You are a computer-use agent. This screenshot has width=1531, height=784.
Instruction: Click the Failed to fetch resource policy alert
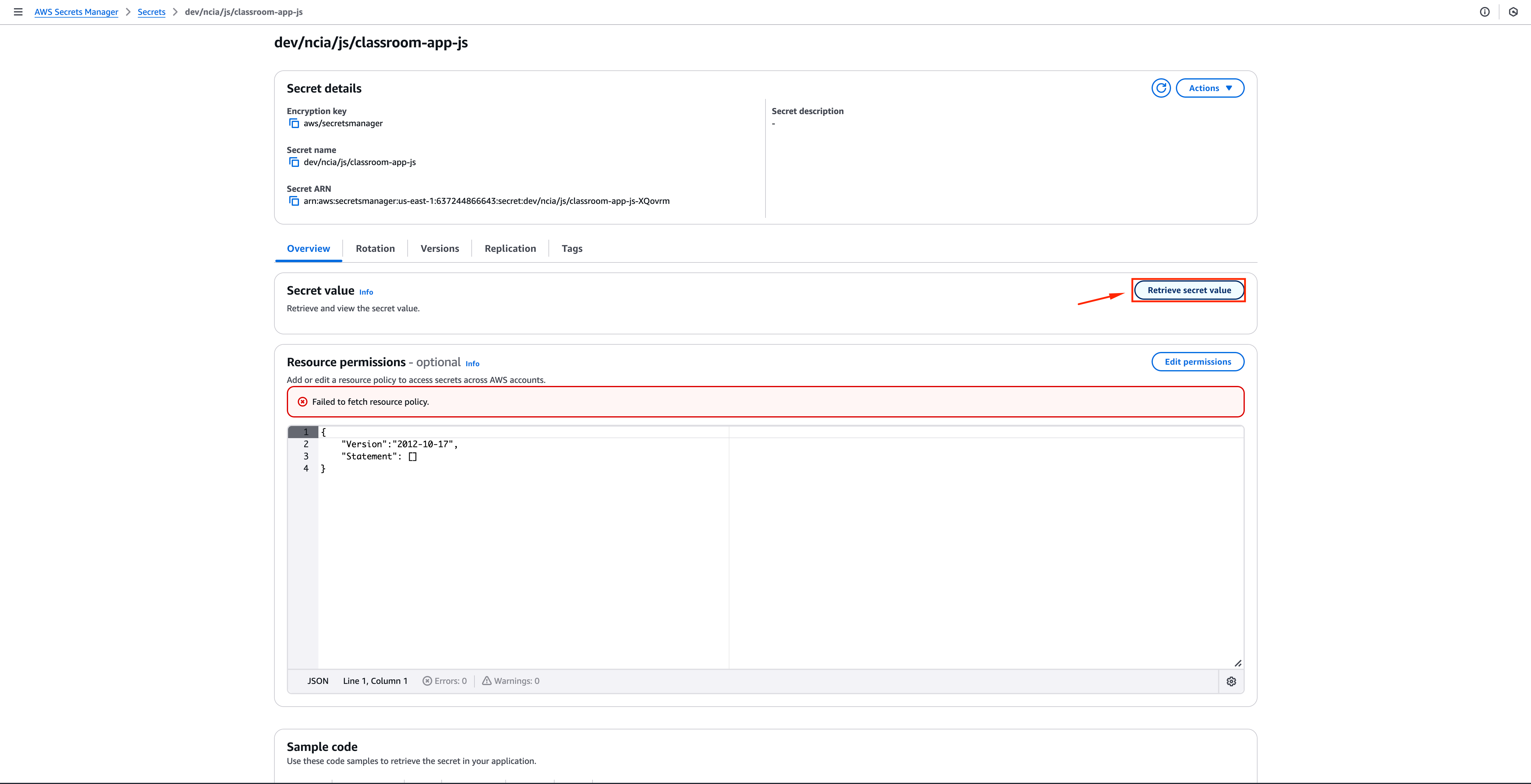[765, 401]
